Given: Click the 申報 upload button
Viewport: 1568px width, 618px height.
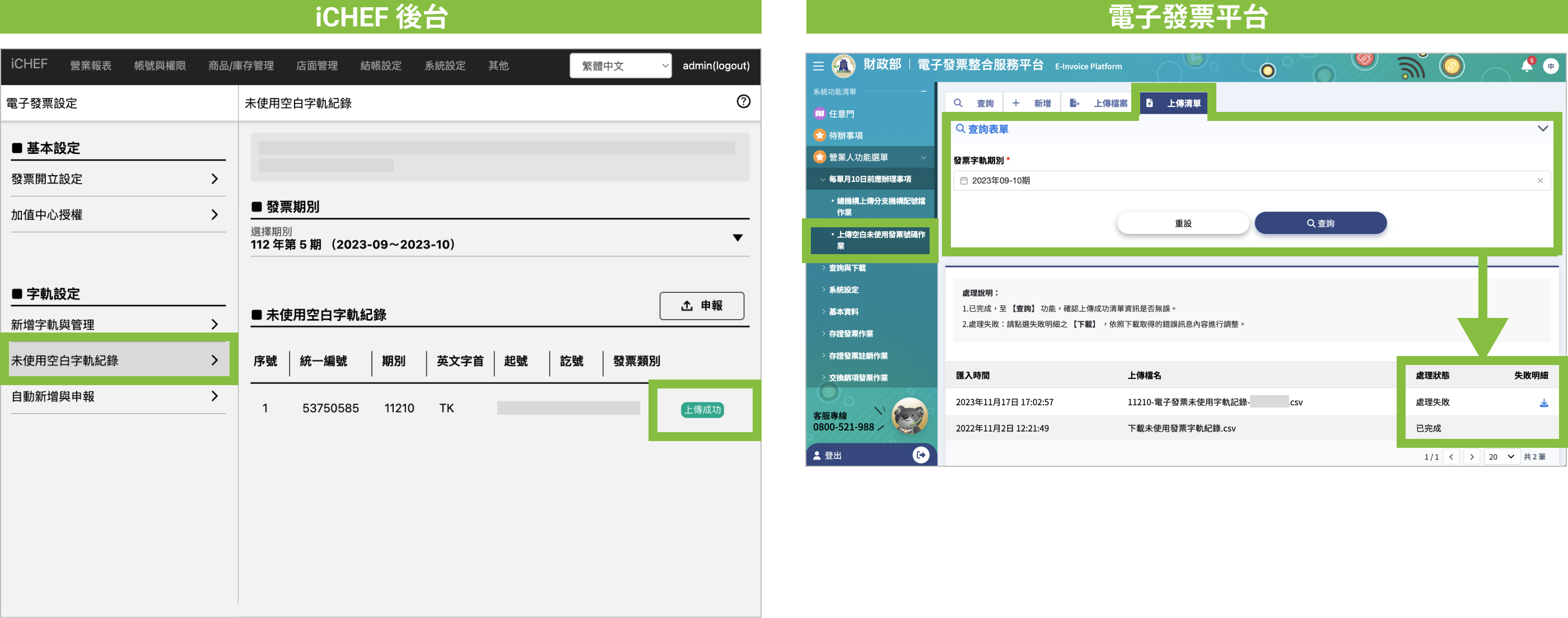Looking at the screenshot, I should (x=701, y=306).
